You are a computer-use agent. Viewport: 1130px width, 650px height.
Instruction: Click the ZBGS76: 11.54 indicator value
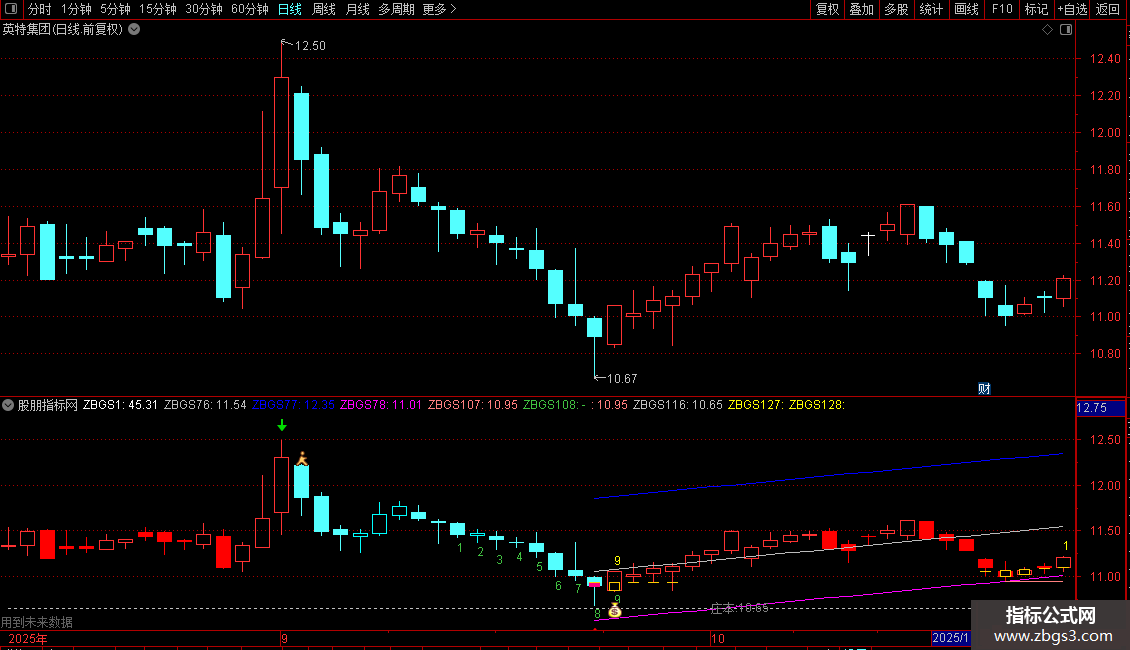pyautogui.click(x=205, y=405)
